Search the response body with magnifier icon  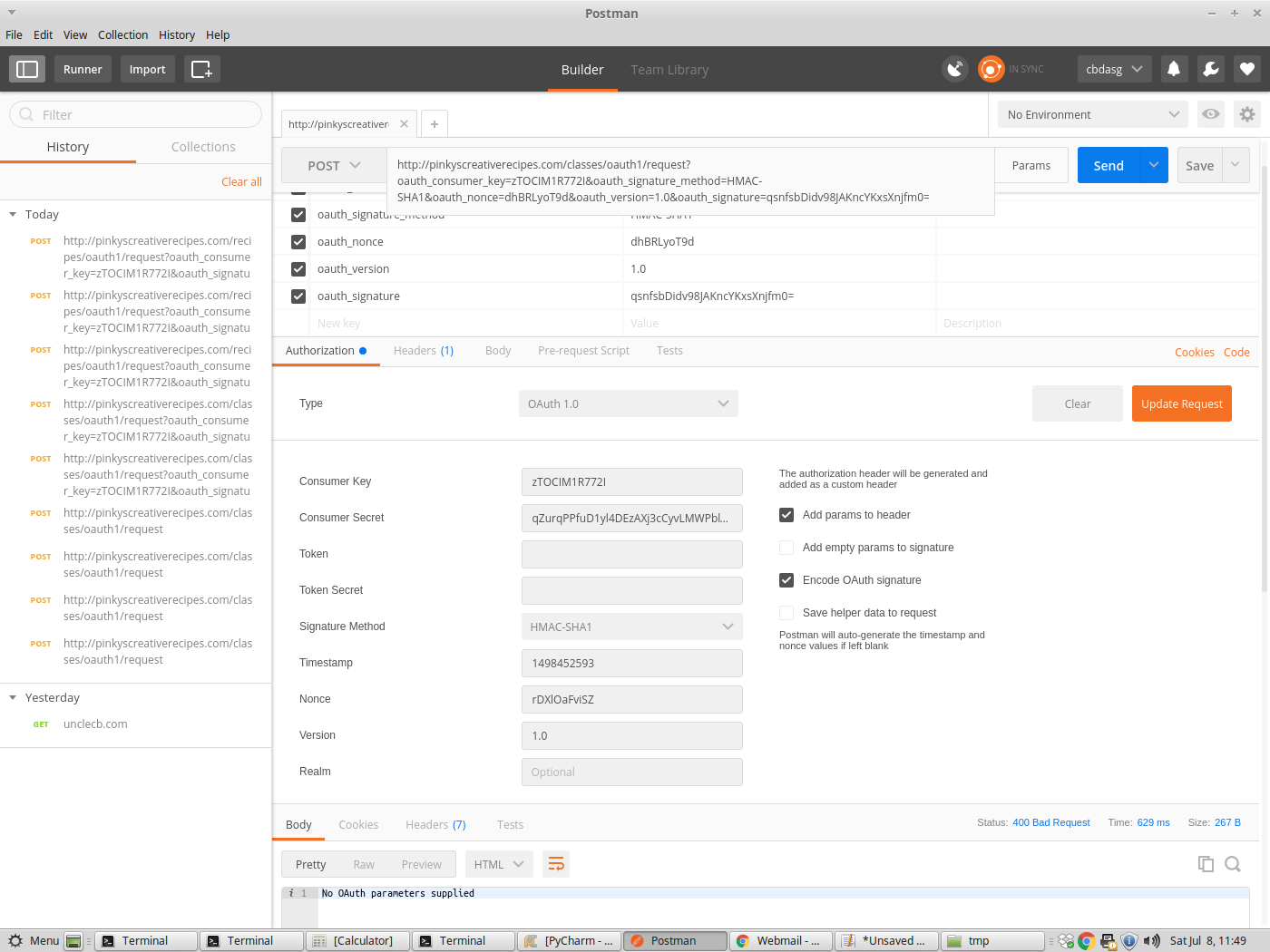coord(1232,863)
